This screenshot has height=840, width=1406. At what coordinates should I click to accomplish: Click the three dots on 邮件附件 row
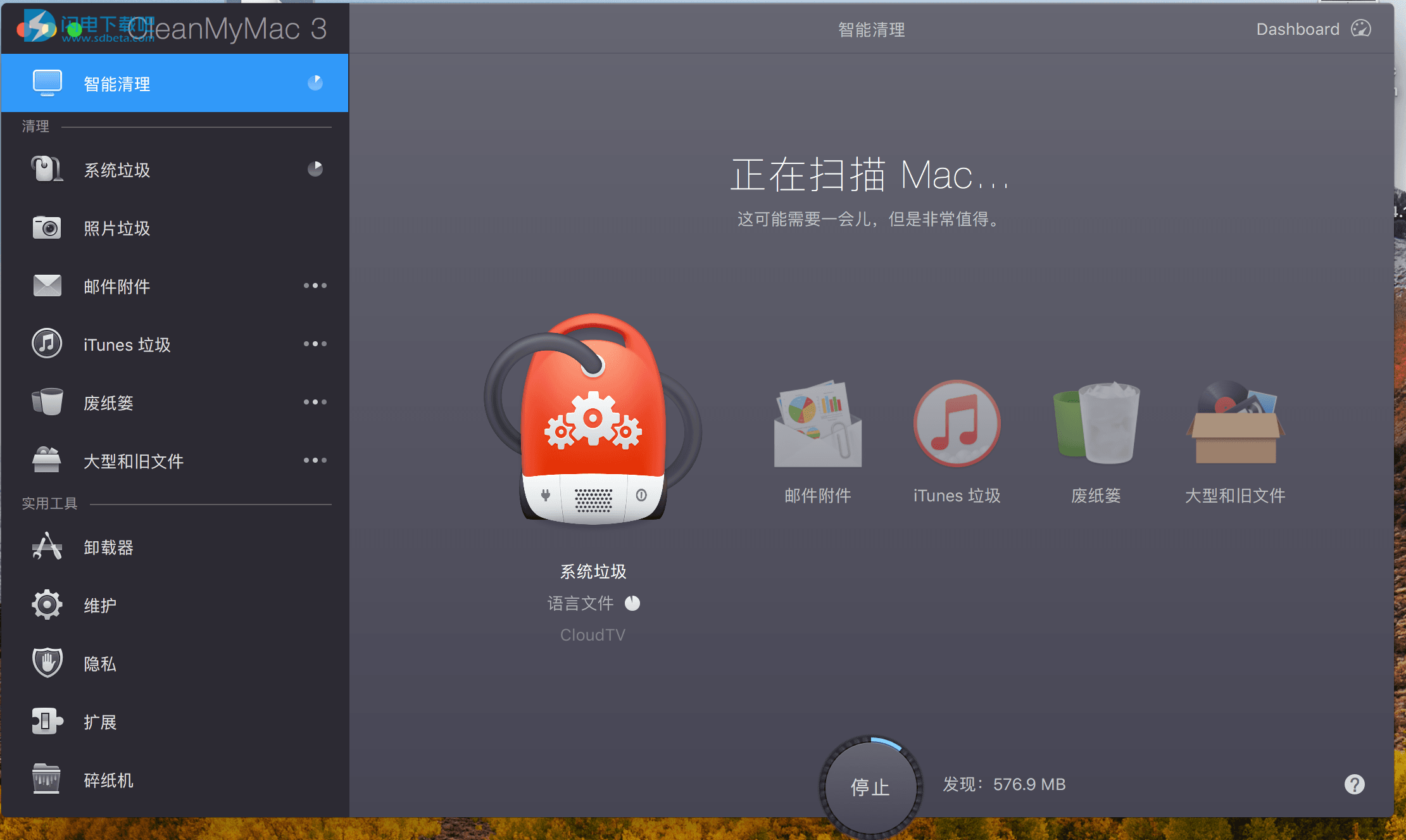point(315,285)
